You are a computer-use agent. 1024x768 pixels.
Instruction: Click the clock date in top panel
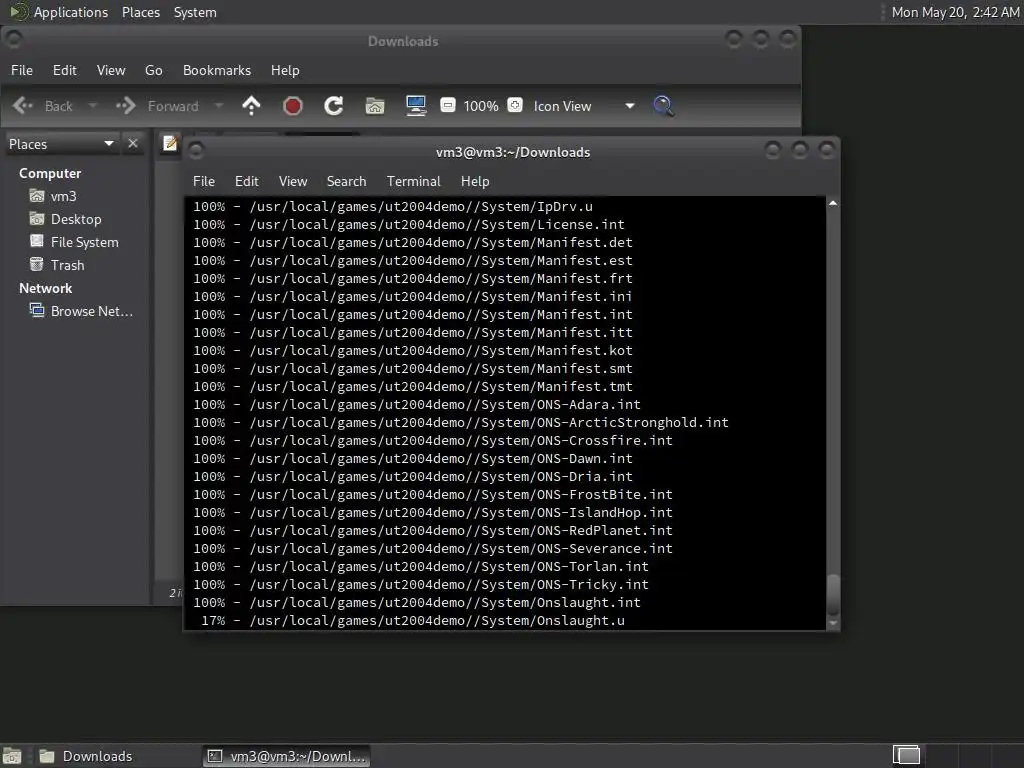tap(955, 12)
